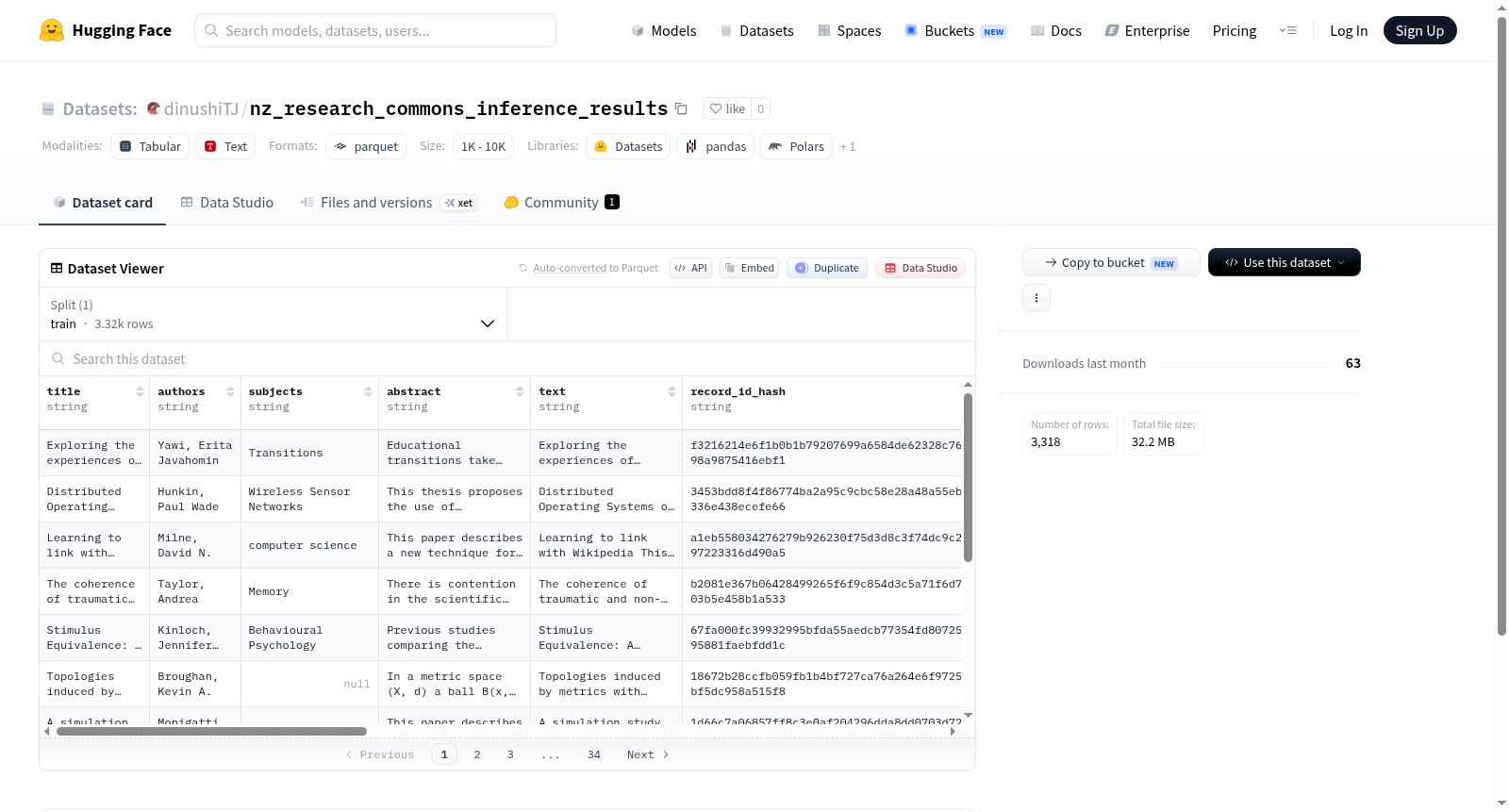Screen dimensions: 1509x812
Task: Switch to the Data Studio tab
Action: (x=227, y=203)
